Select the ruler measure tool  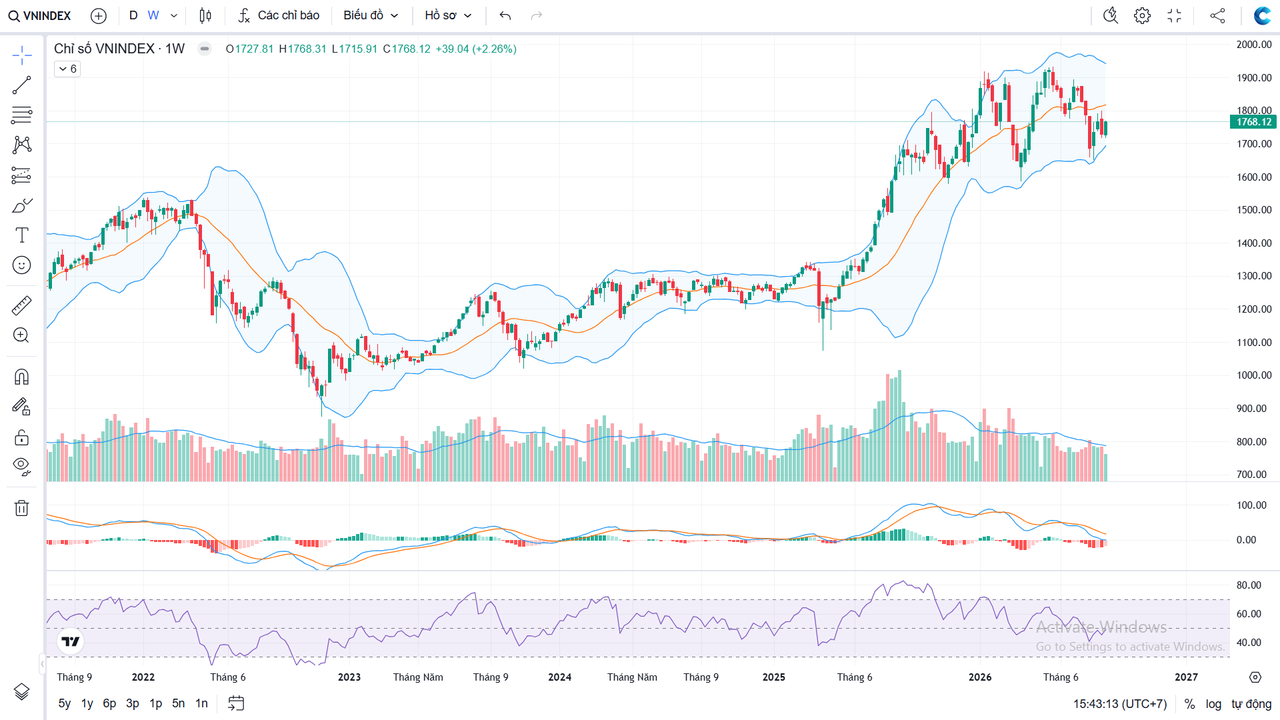(21, 305)
